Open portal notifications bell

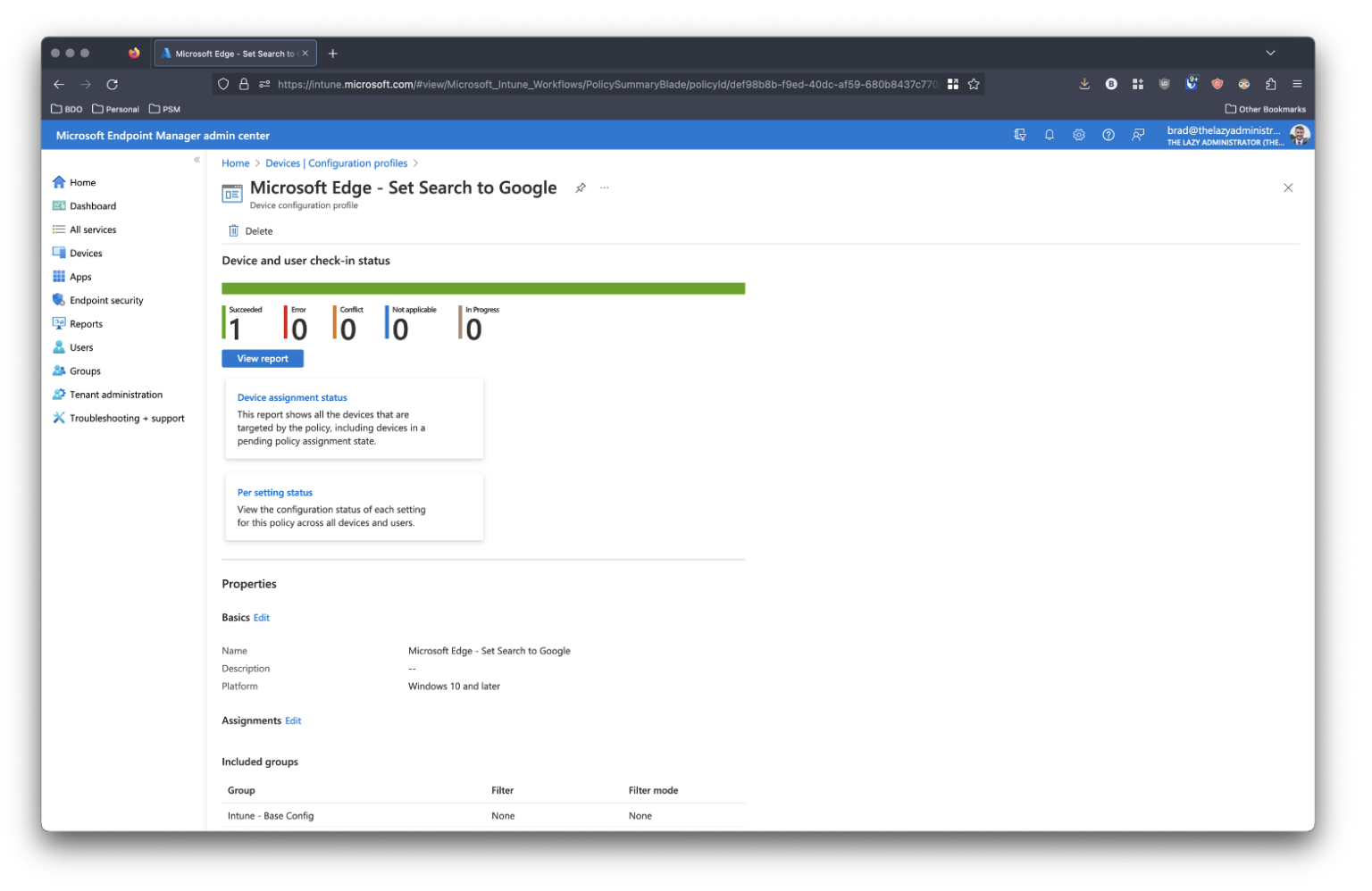click(x=1050, y=135)
